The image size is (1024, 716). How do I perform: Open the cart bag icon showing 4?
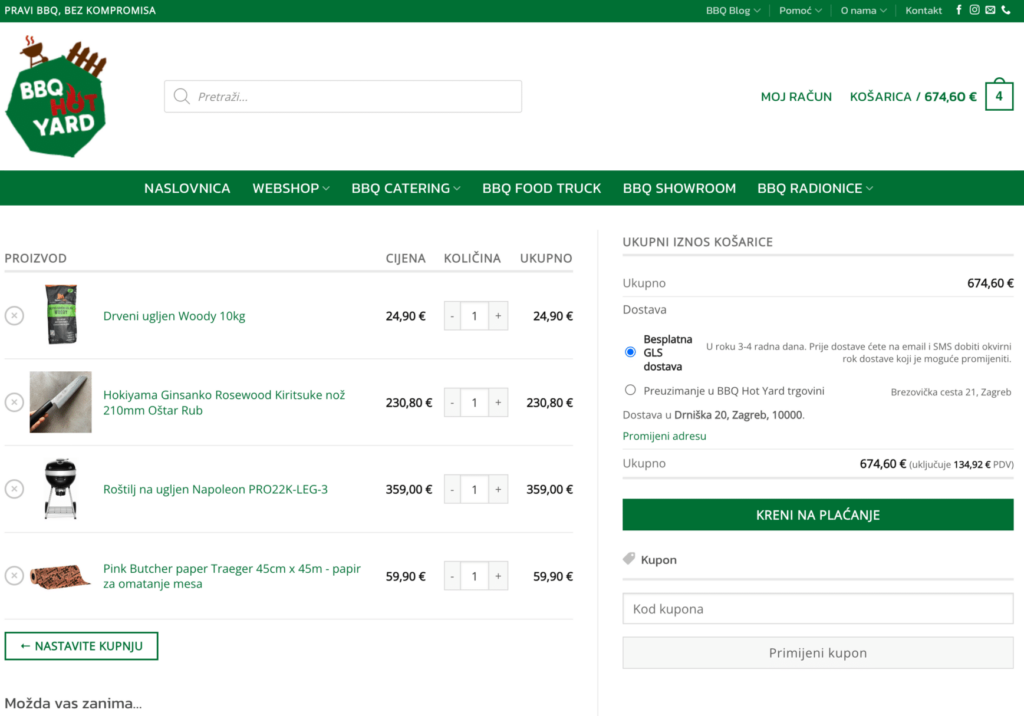pos(999,95)
